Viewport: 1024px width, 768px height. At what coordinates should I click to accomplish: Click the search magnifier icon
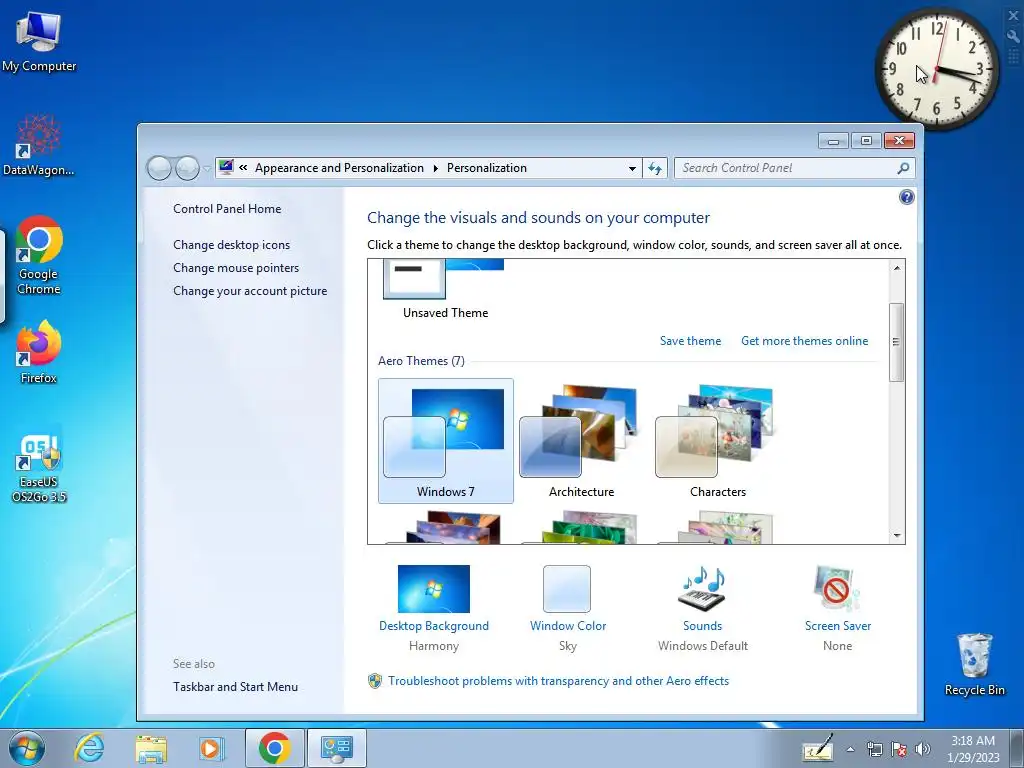pyautogui.click(x=903, y=168)
